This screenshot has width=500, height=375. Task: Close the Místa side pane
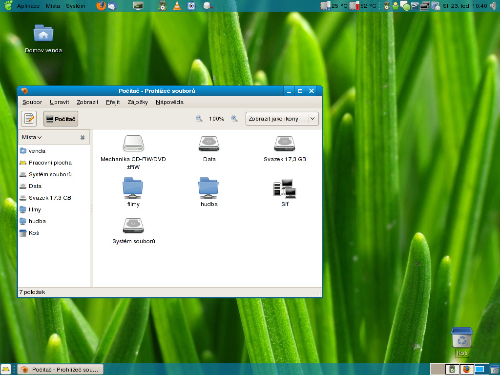tap(83, 137)
